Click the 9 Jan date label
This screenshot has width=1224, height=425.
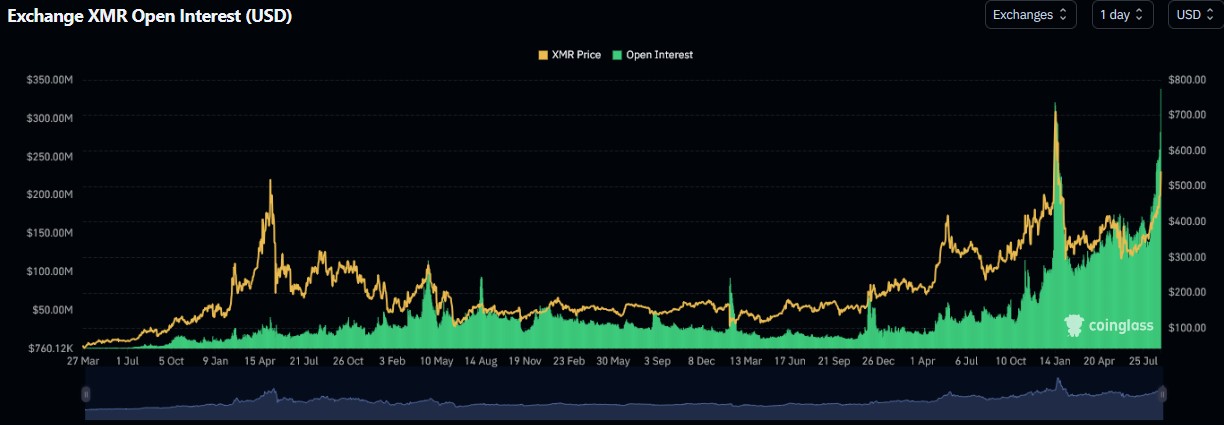point(216,361)
